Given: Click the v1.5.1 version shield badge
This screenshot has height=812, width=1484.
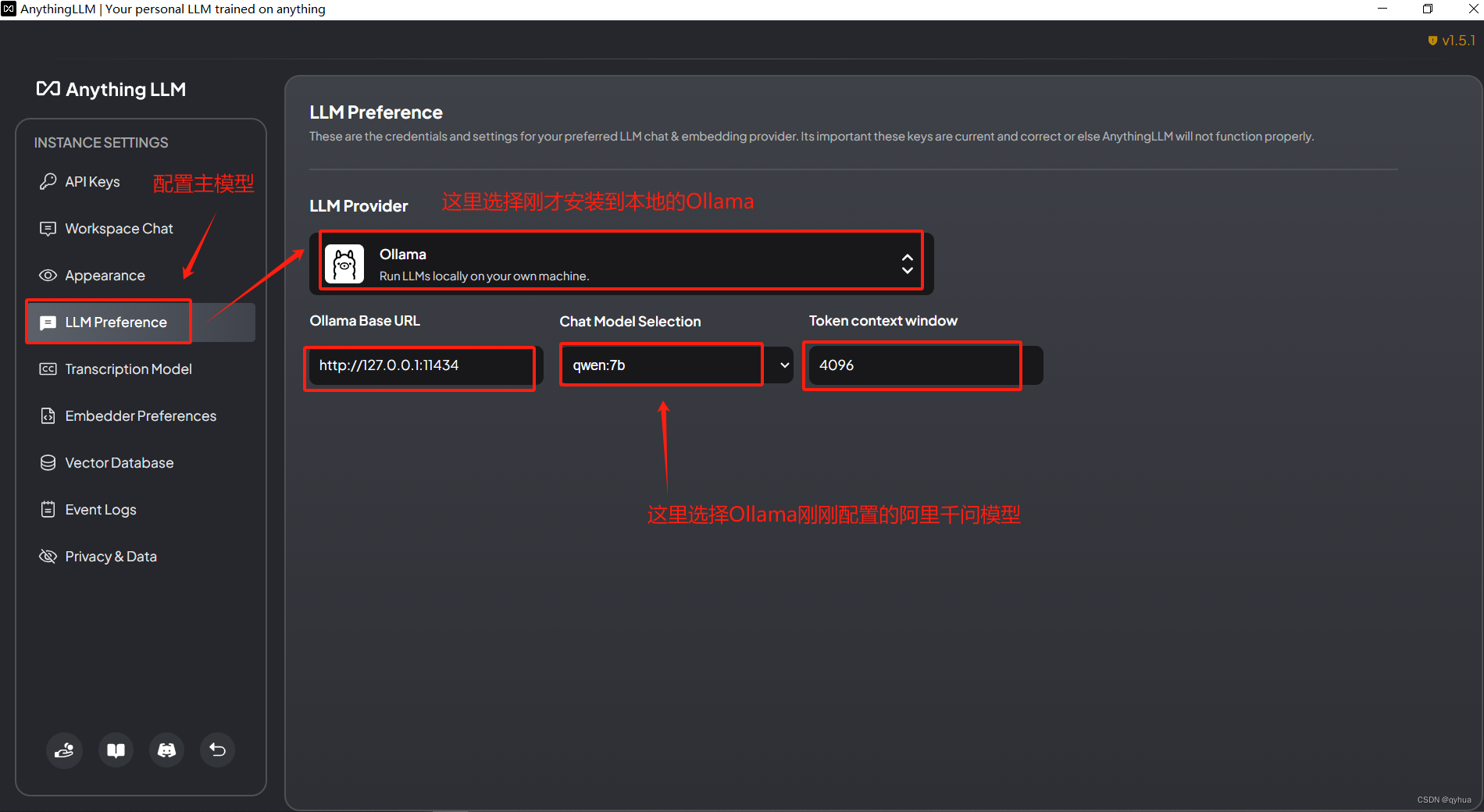Looking at the screenshot, I should click(1451, 41).
